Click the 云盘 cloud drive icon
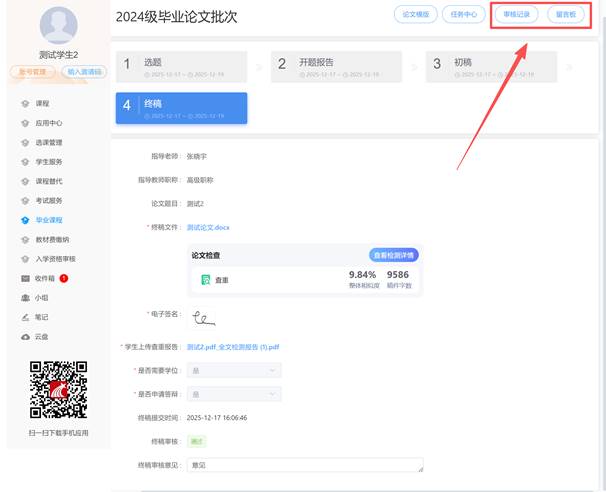The image size is (606, 492). click(x=25, y=336)
